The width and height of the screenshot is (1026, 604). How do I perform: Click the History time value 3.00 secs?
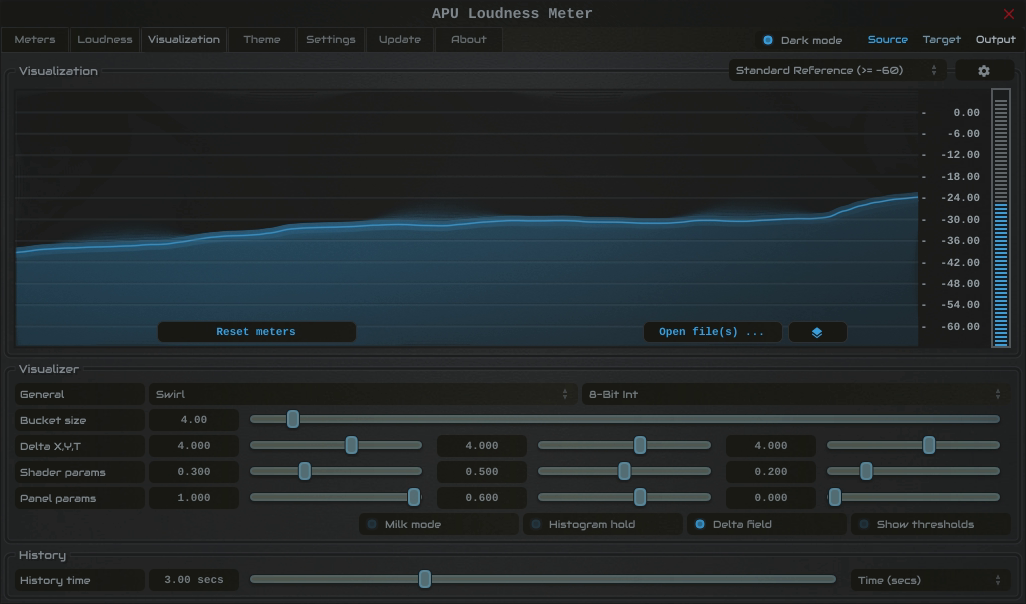coord(194,580)
